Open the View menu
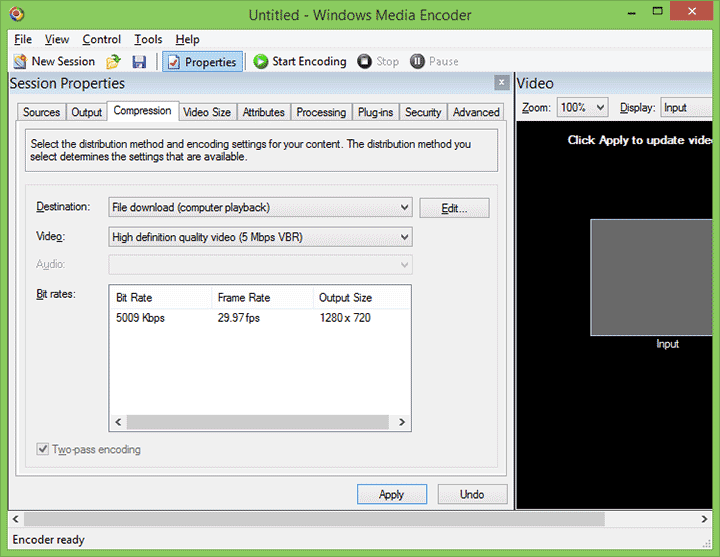The width and height of the screenshot is (720, 557). point(57,39)
